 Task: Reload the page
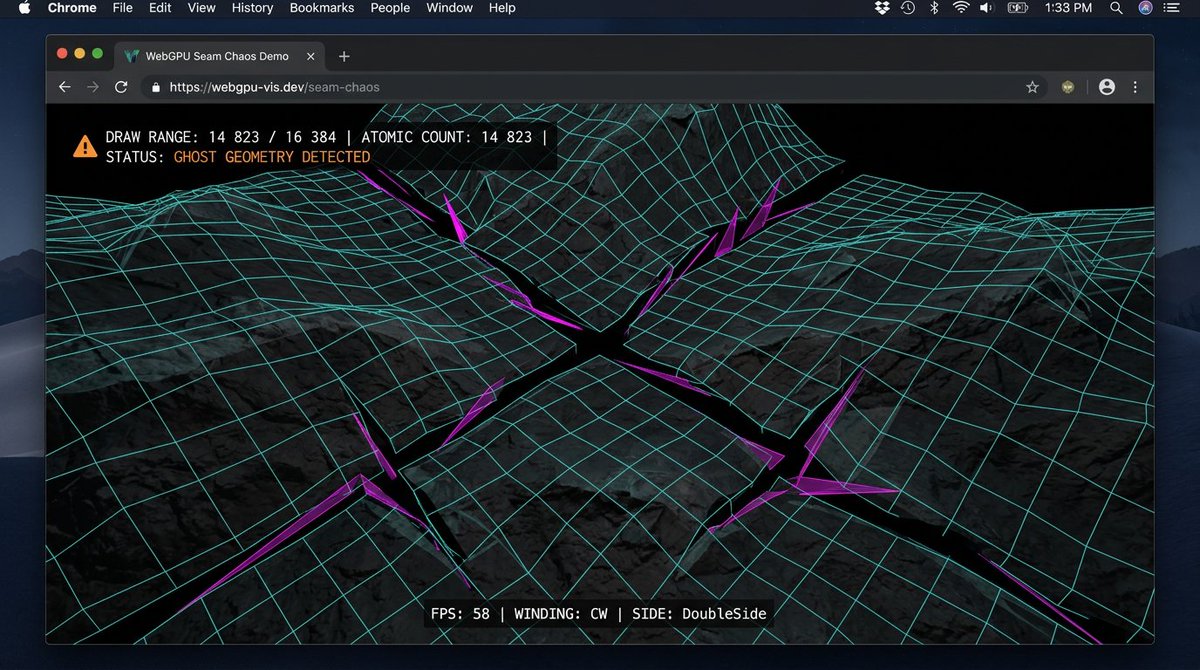pyautogui.click(x=121, y=87)
